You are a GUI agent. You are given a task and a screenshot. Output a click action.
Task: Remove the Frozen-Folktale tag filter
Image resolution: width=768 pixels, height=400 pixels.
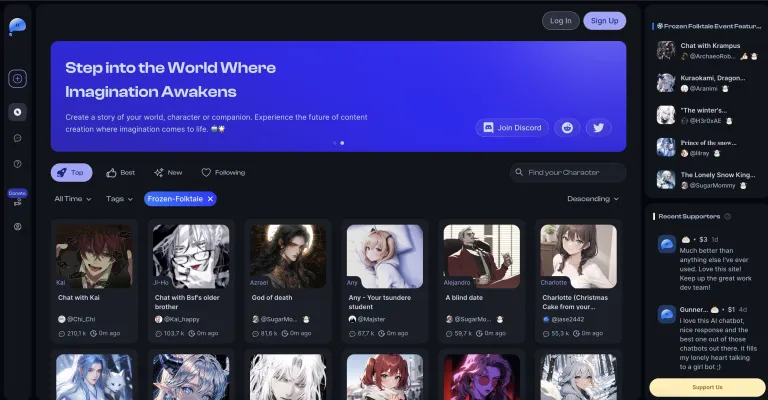pyautogui.click(x=210, y=199)
